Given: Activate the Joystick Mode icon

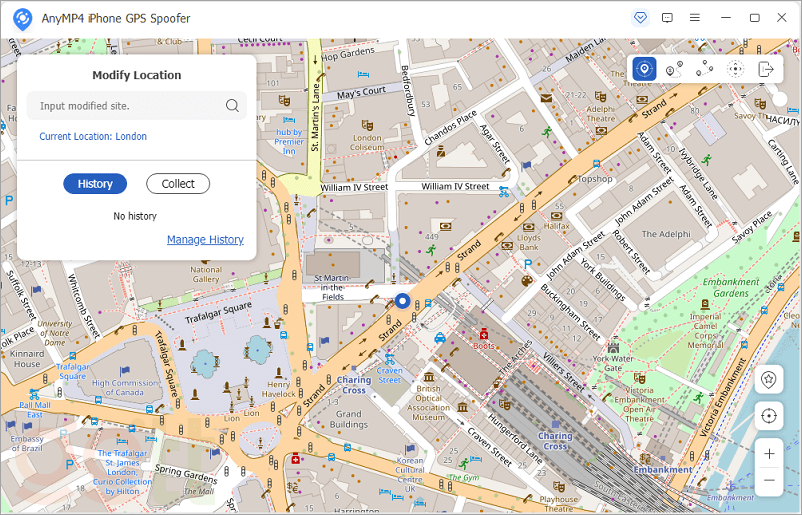Looking at the screenshot, I should click(735, 69).
